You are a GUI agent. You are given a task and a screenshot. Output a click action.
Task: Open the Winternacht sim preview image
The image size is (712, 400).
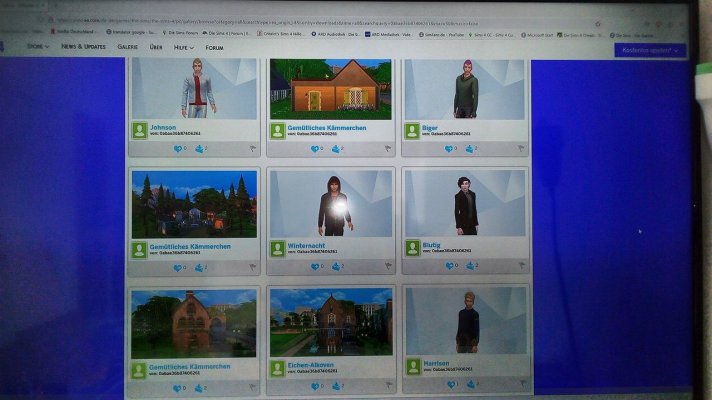point(331,203)
